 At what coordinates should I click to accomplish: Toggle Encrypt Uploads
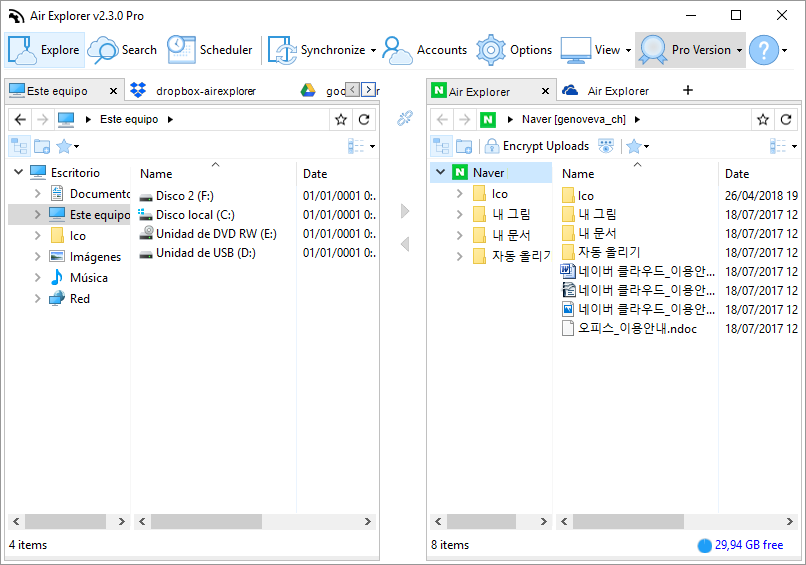pos(537,146)
